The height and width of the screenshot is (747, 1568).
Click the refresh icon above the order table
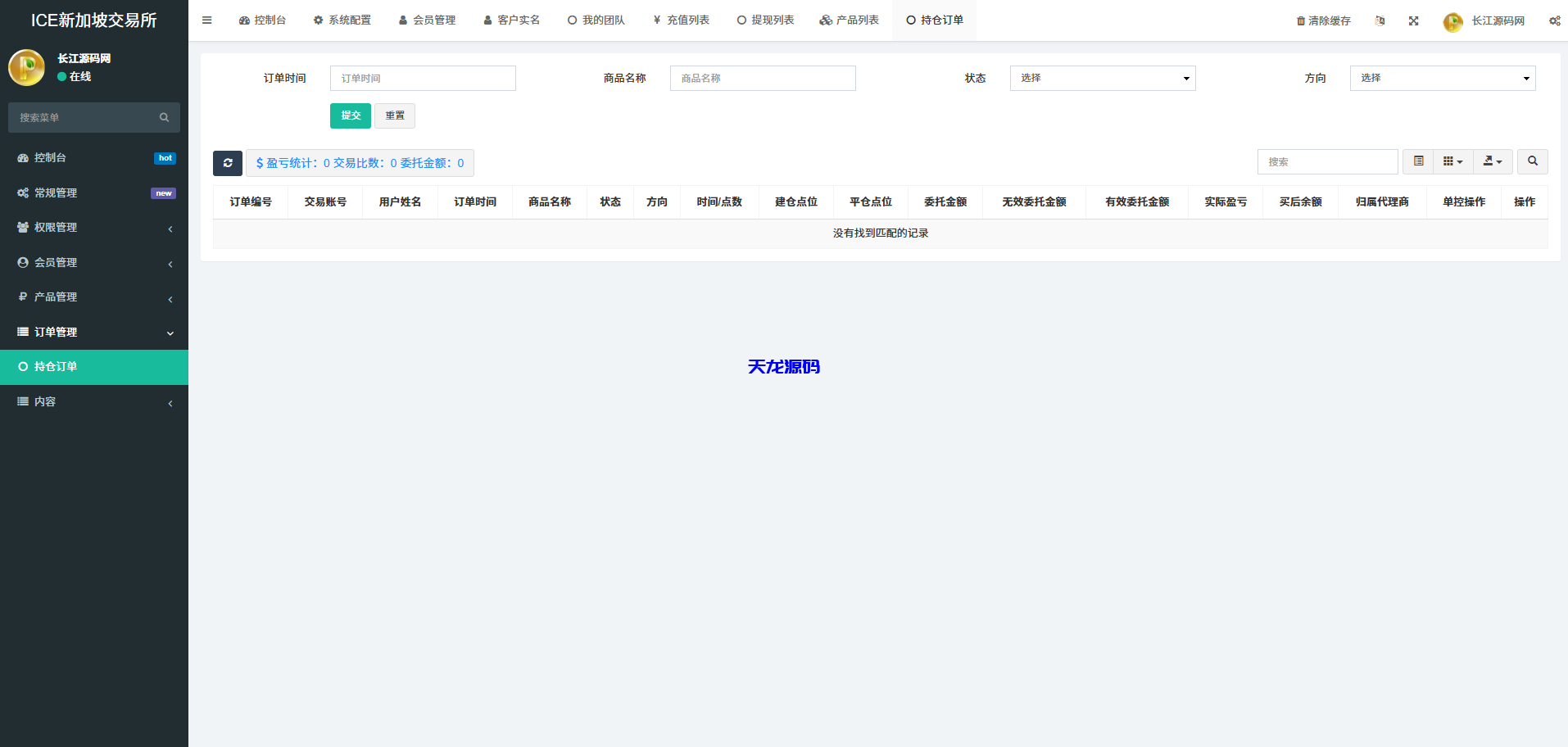click(227, 163)
